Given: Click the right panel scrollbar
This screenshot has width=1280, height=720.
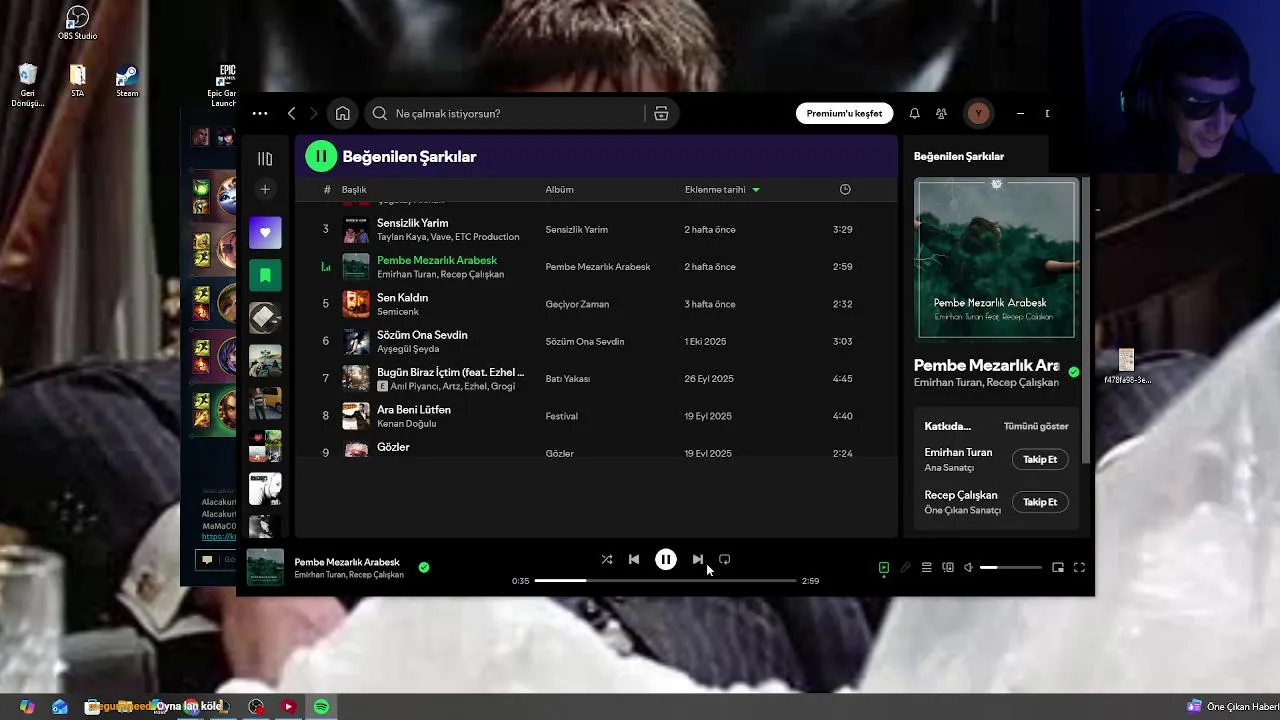Looking at the screenshot, I should coord(1086,320).
